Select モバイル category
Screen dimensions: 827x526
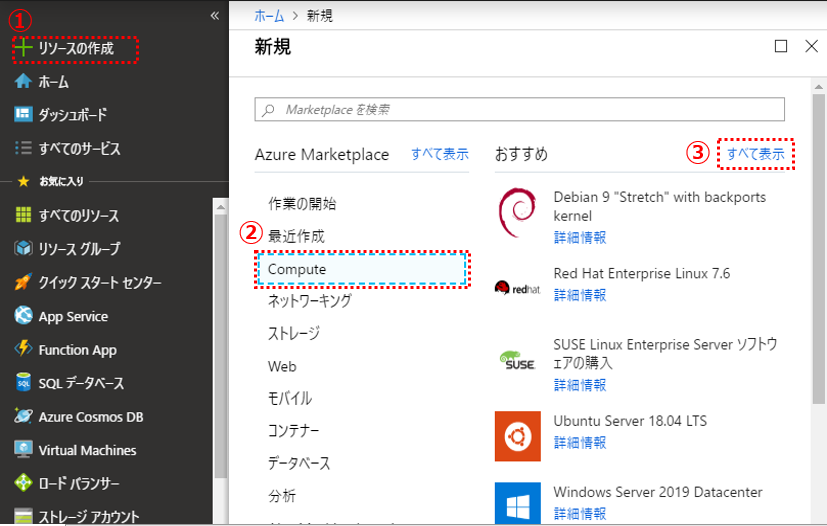click(290, 398)
